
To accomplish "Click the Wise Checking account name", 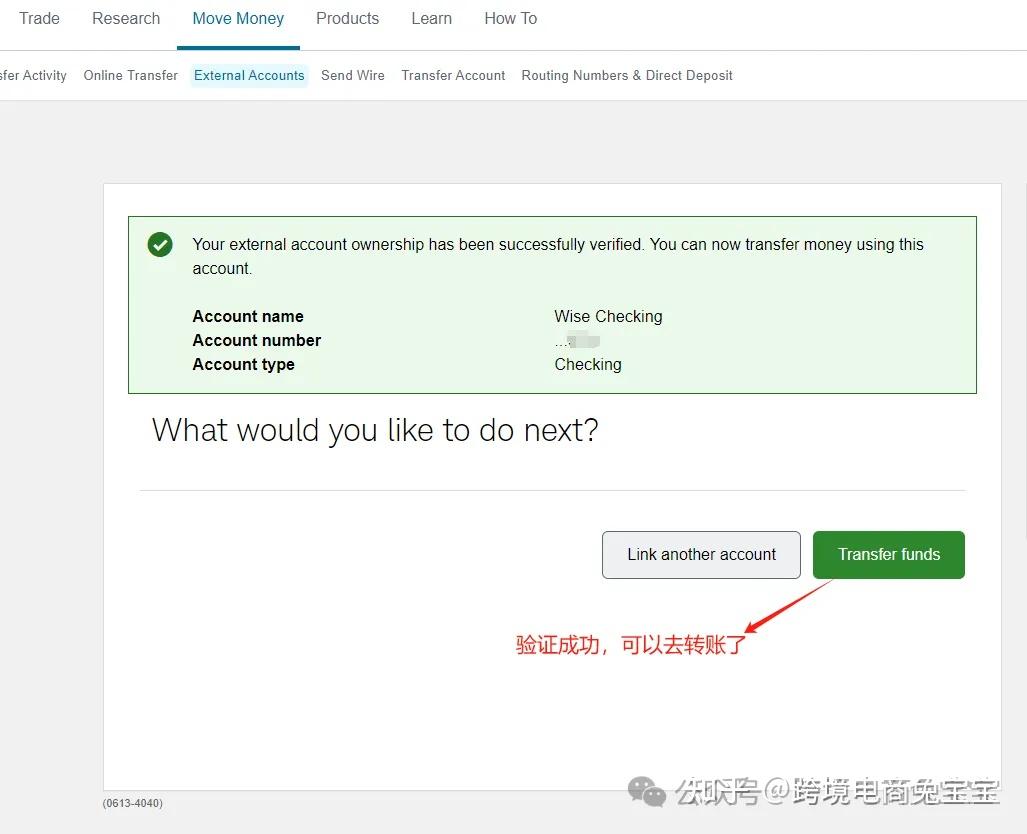I will (607, 316).
